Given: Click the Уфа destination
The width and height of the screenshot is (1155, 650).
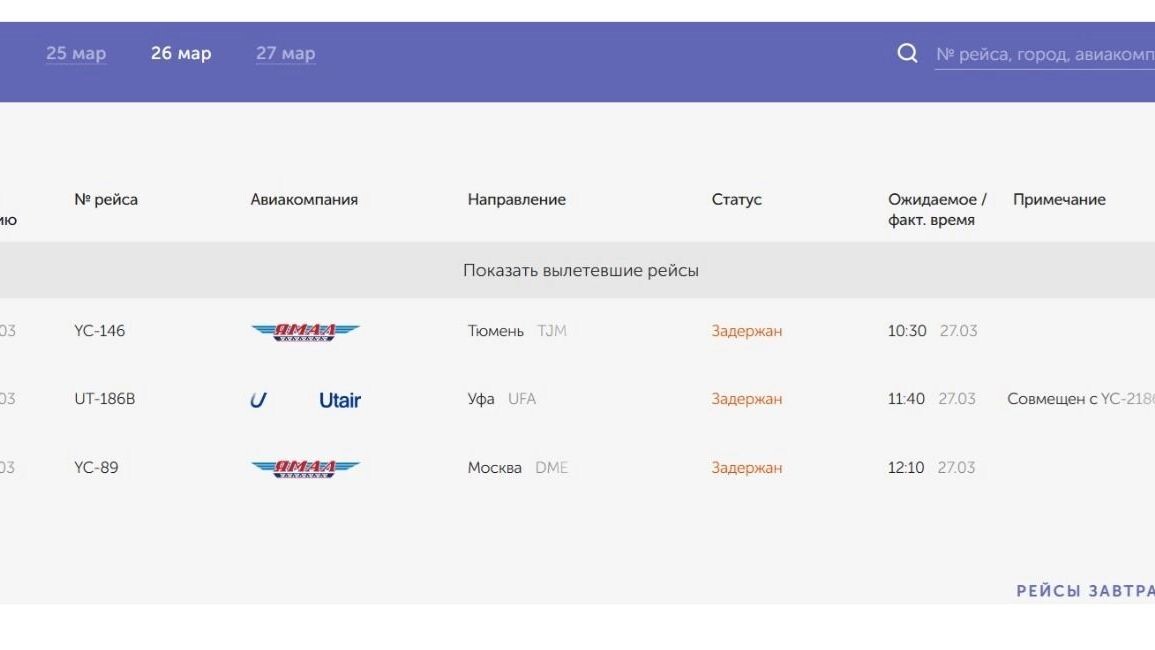Looking at the screenshot, I should click(x=481, y=399).
